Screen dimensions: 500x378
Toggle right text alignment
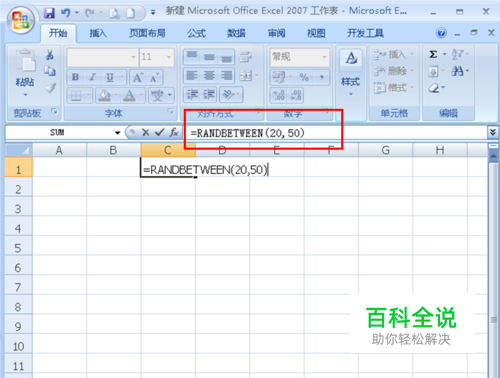click(226, 76)
